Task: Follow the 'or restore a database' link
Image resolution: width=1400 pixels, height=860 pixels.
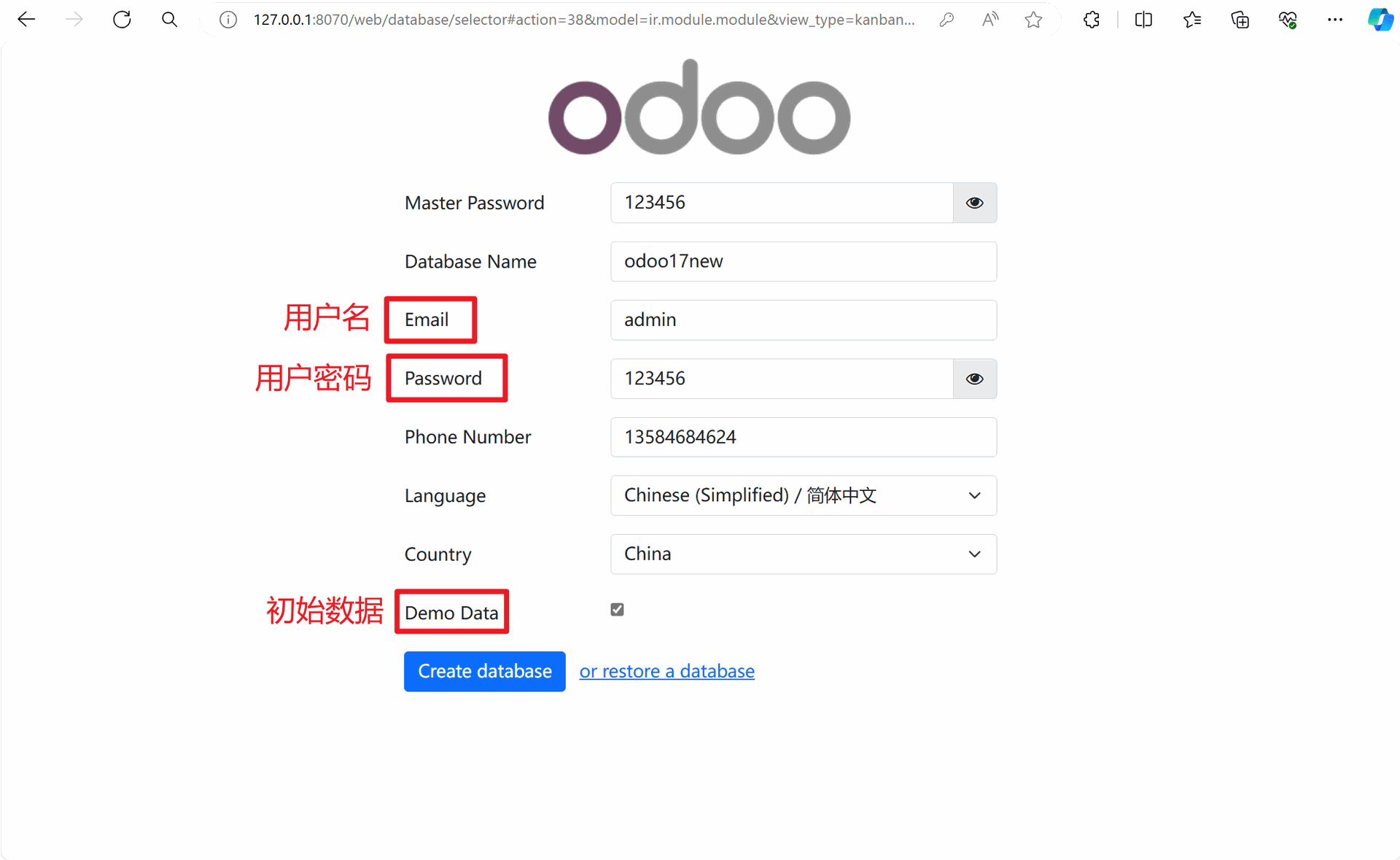Action: [666, 671]
